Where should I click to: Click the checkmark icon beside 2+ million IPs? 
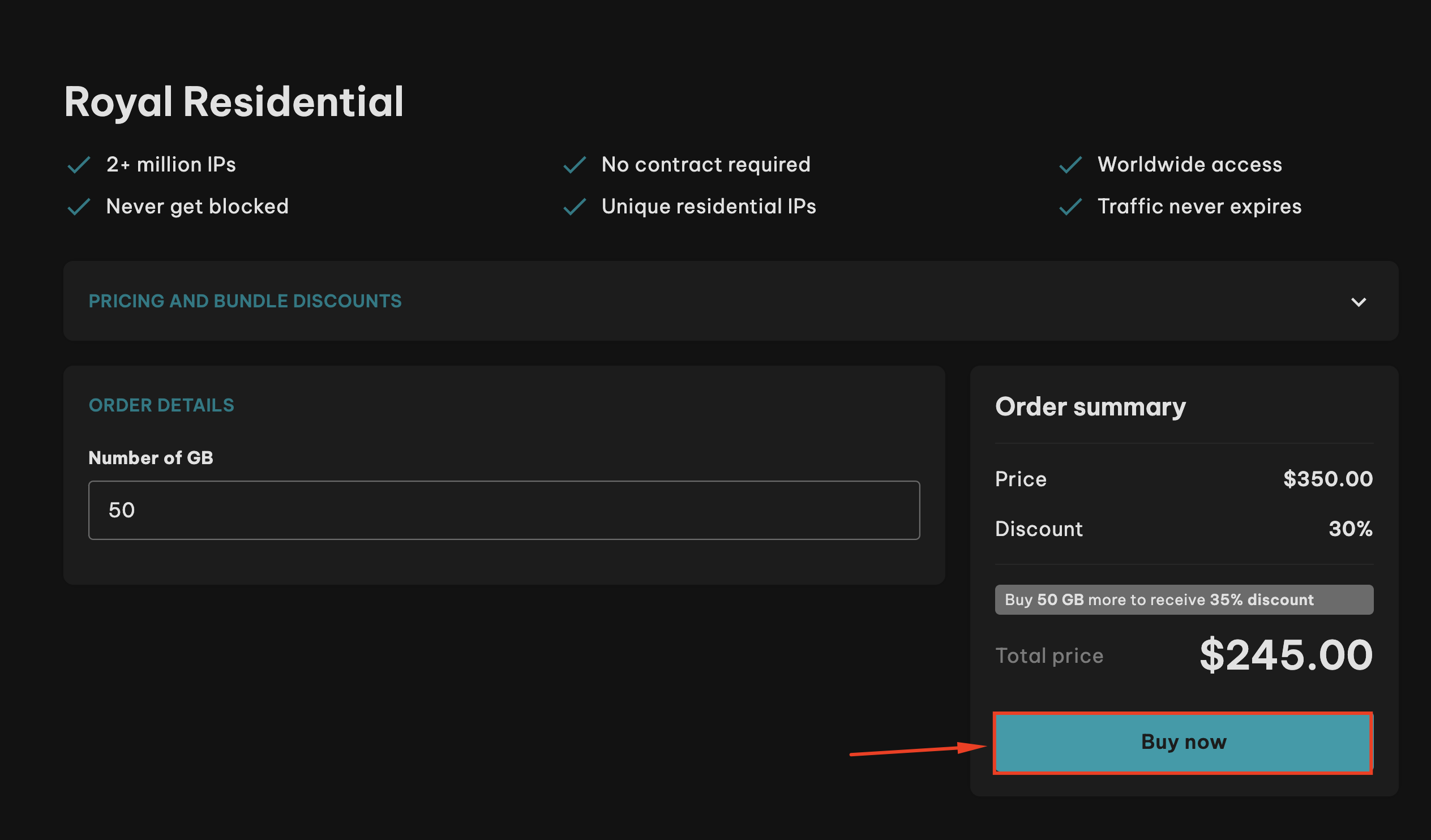(79, 164)
